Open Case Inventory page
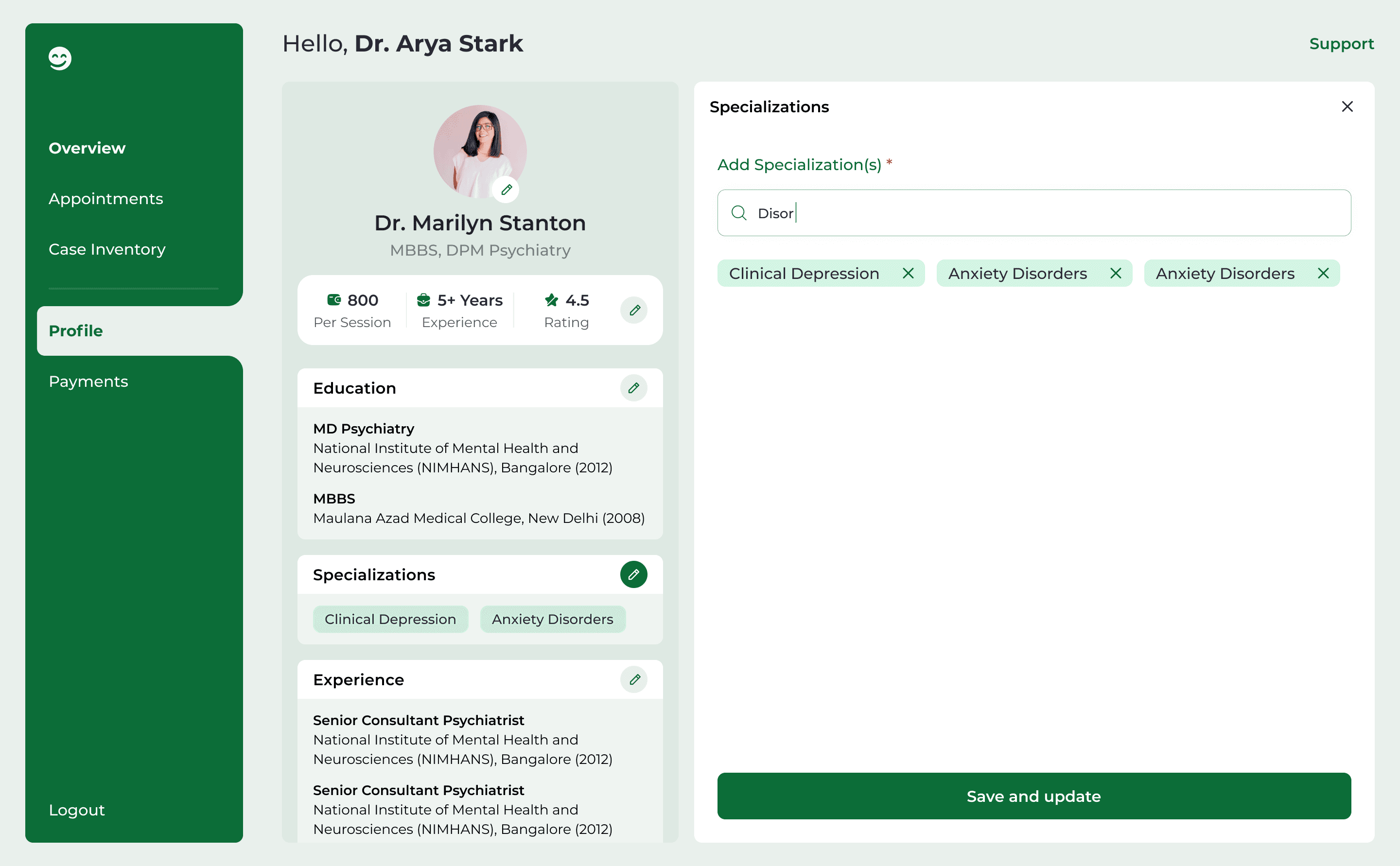Image resolution: width=1400 pixels, height=866 pixels. tap(107, 250)
